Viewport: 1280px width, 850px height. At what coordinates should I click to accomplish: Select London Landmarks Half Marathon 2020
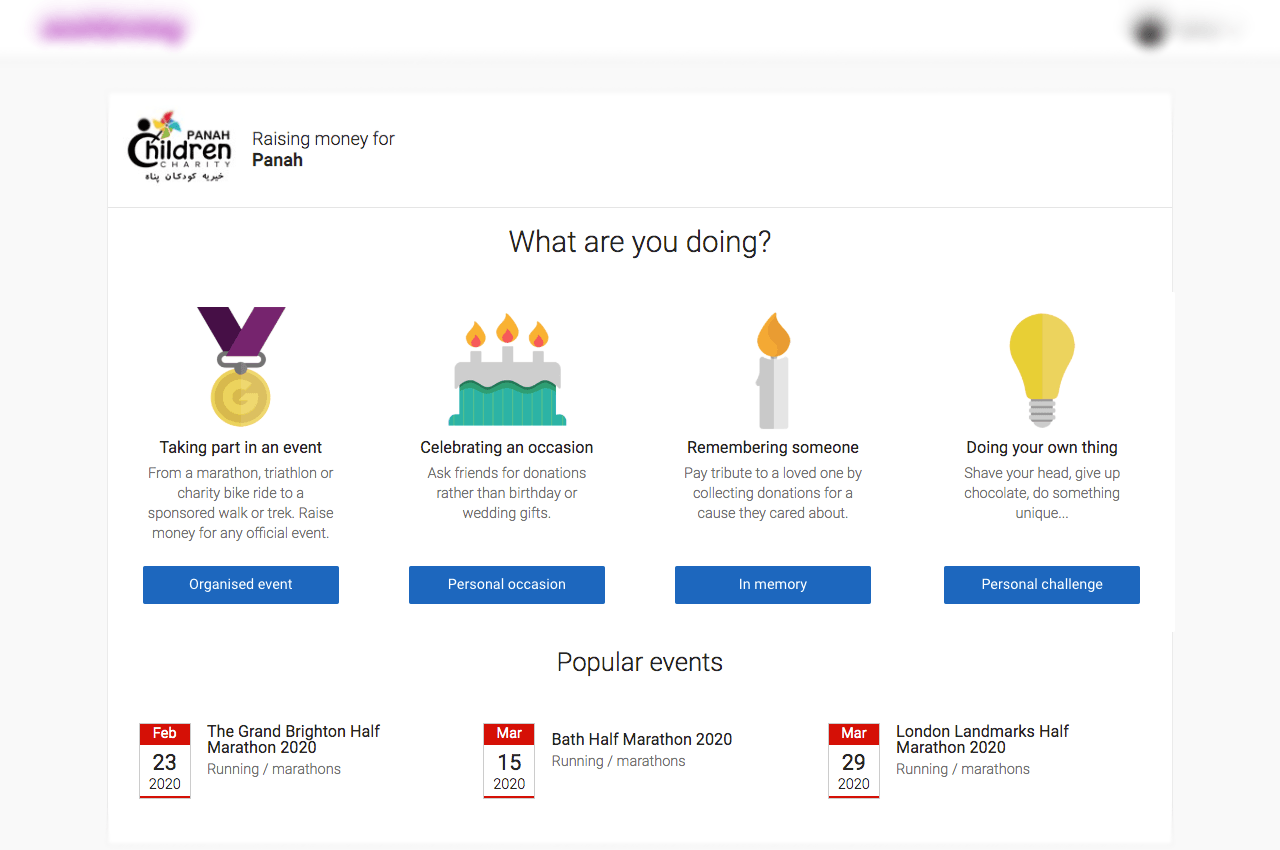(982, 739)
